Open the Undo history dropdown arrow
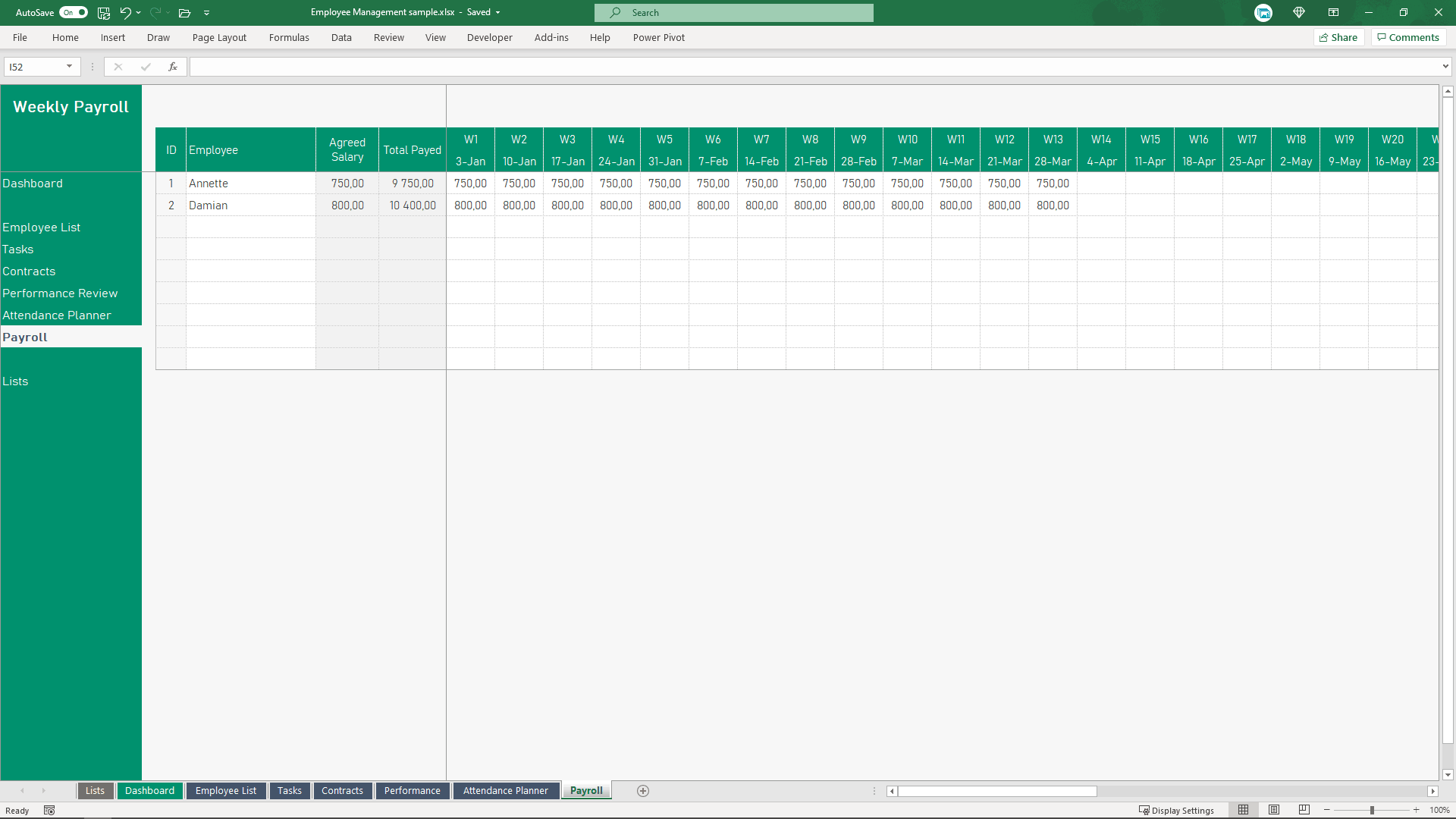This screenshot has width=1456, height=819. tap(139, 13)
